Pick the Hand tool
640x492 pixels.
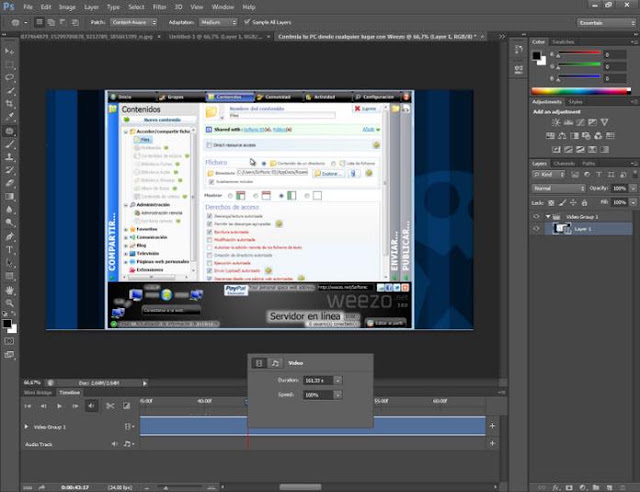[x=9, y=290]
